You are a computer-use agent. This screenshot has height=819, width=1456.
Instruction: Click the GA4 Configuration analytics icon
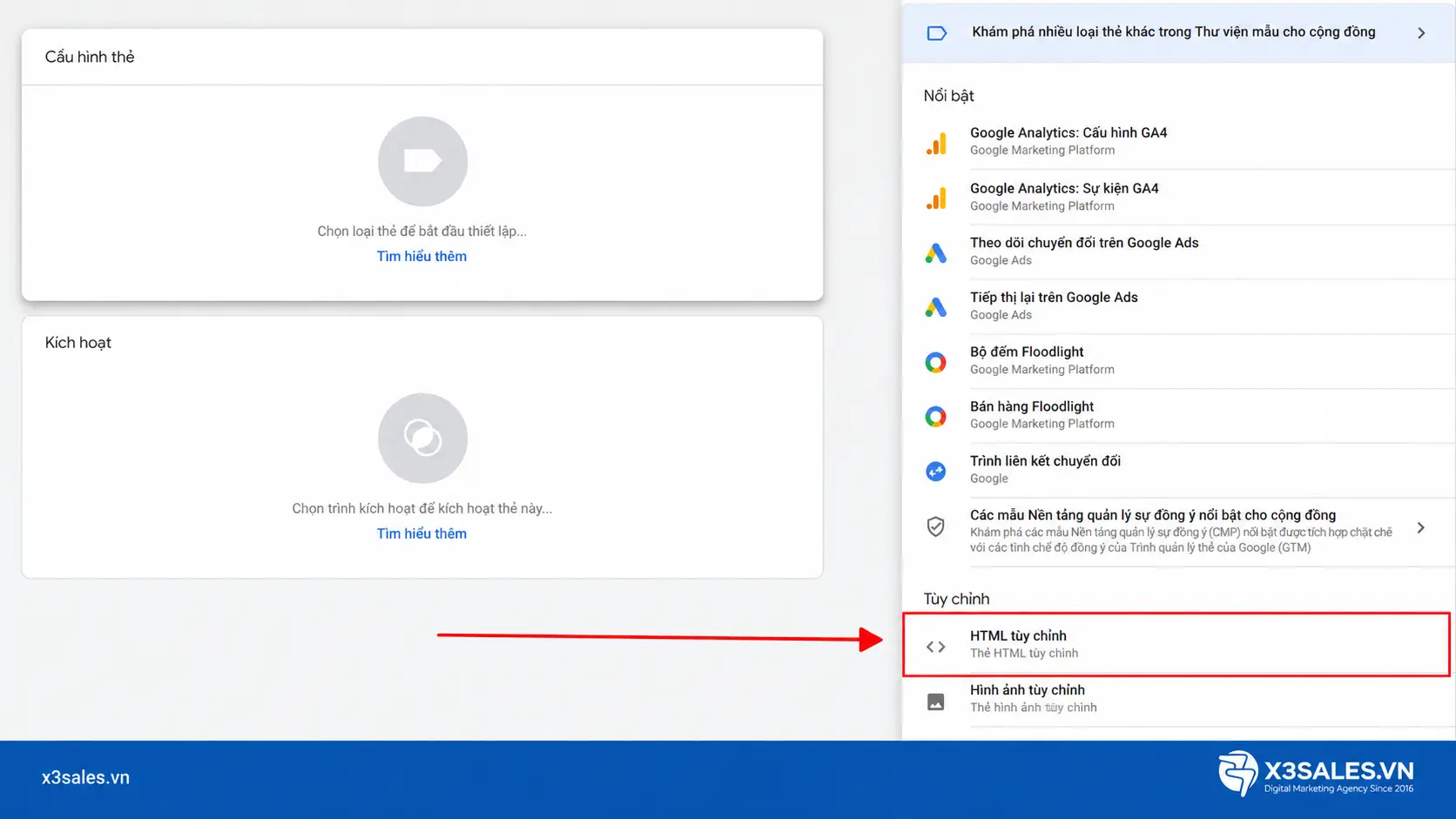[x=936, y=144]
